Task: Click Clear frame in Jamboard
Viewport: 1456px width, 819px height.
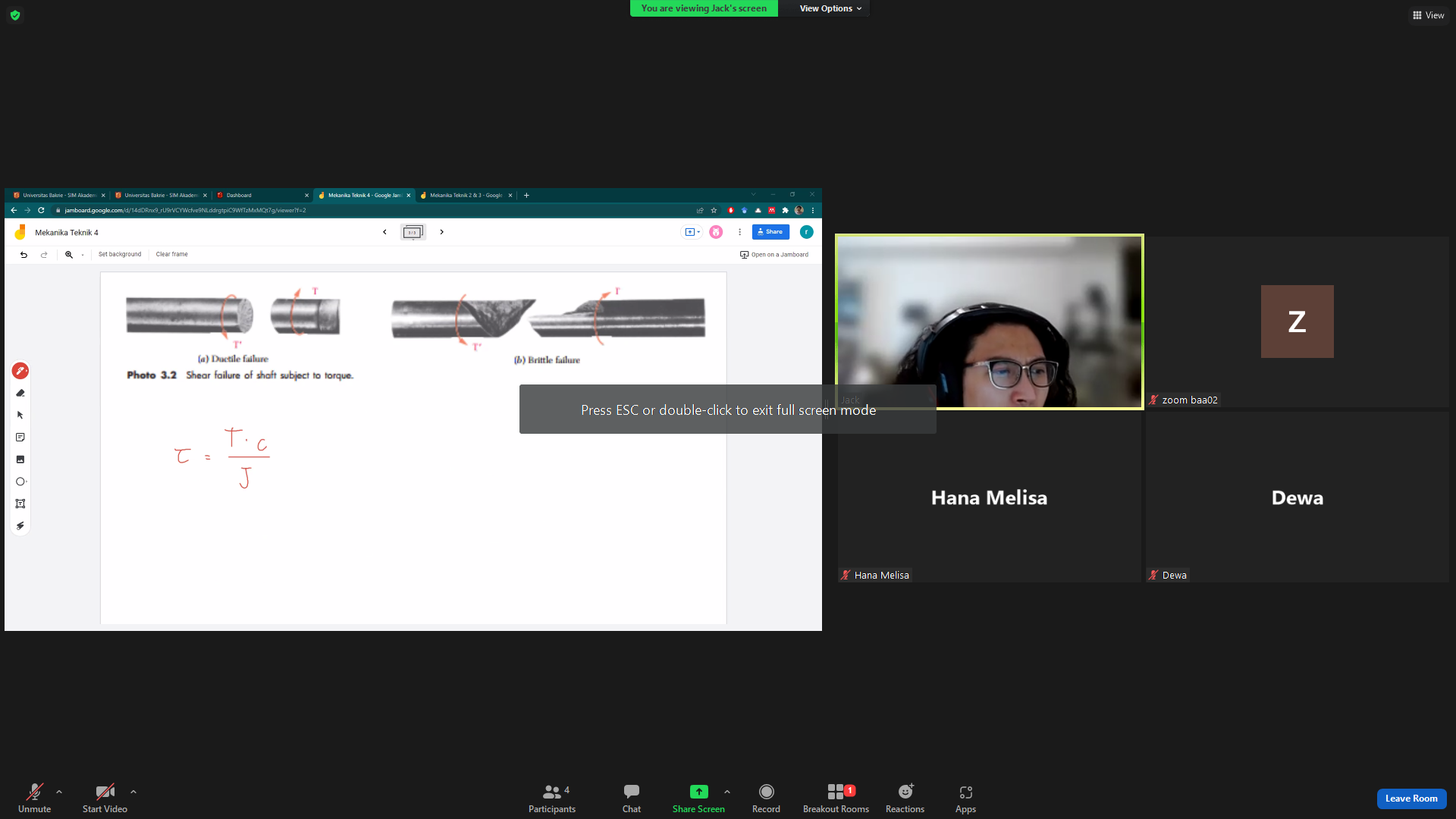Action: click(172, 255)
